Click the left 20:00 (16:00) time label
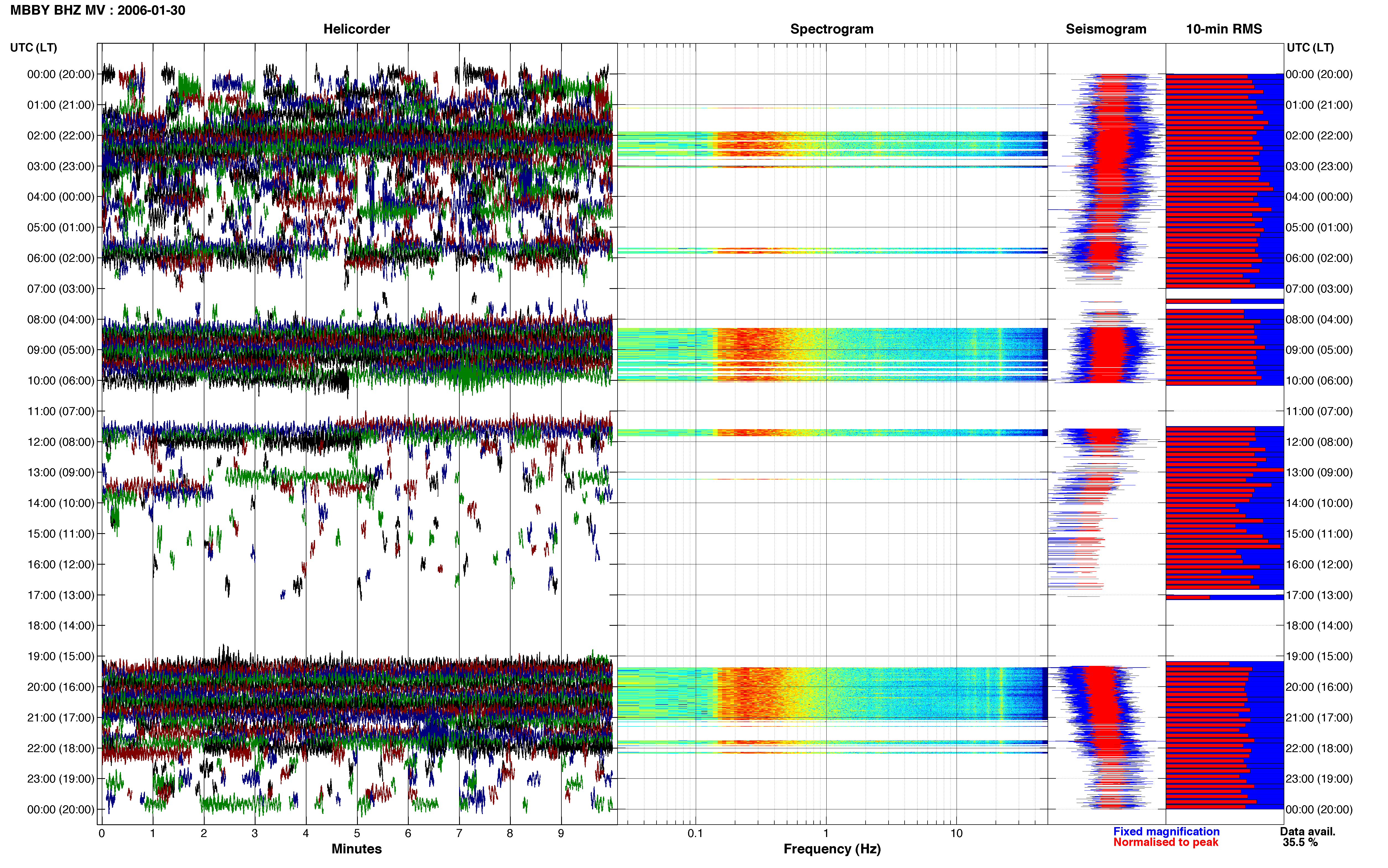The height and width of the screenshot is (868, 1388). [x=61, y=687]
